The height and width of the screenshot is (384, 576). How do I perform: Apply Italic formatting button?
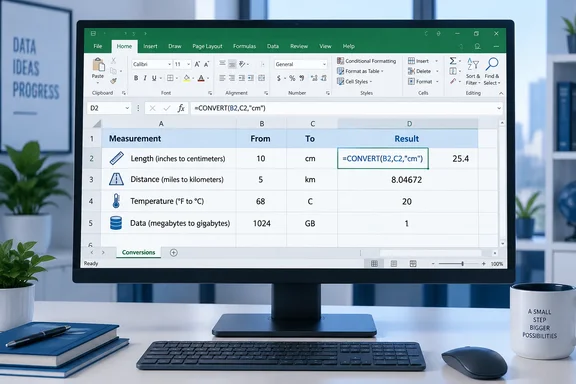pyautogui.click(x=145, y=78)
